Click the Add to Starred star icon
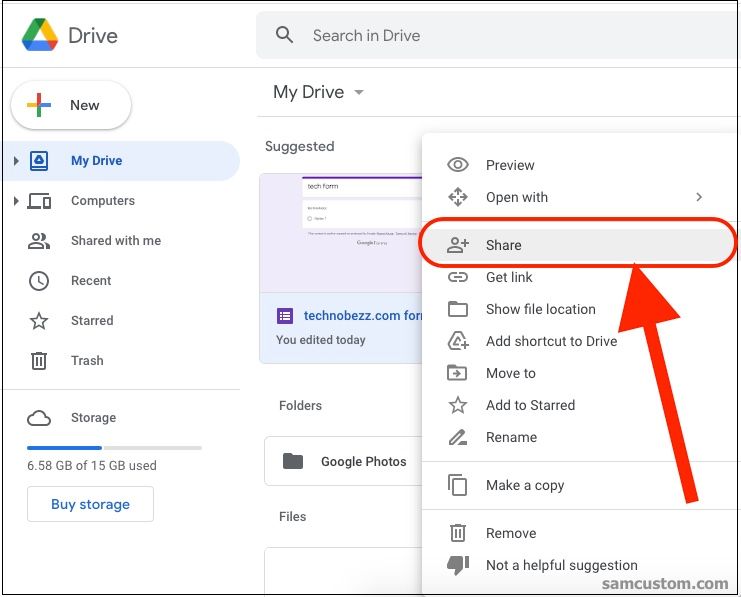741x597 pixels. click(457, 405)
